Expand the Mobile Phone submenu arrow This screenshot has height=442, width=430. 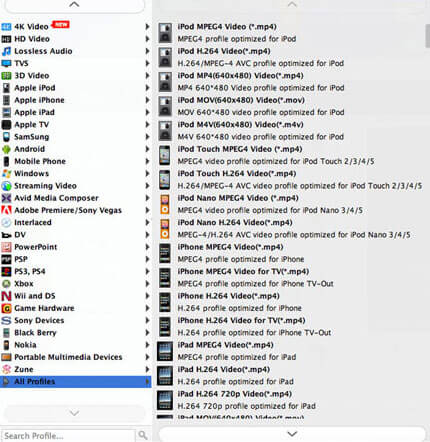[147, 161]
